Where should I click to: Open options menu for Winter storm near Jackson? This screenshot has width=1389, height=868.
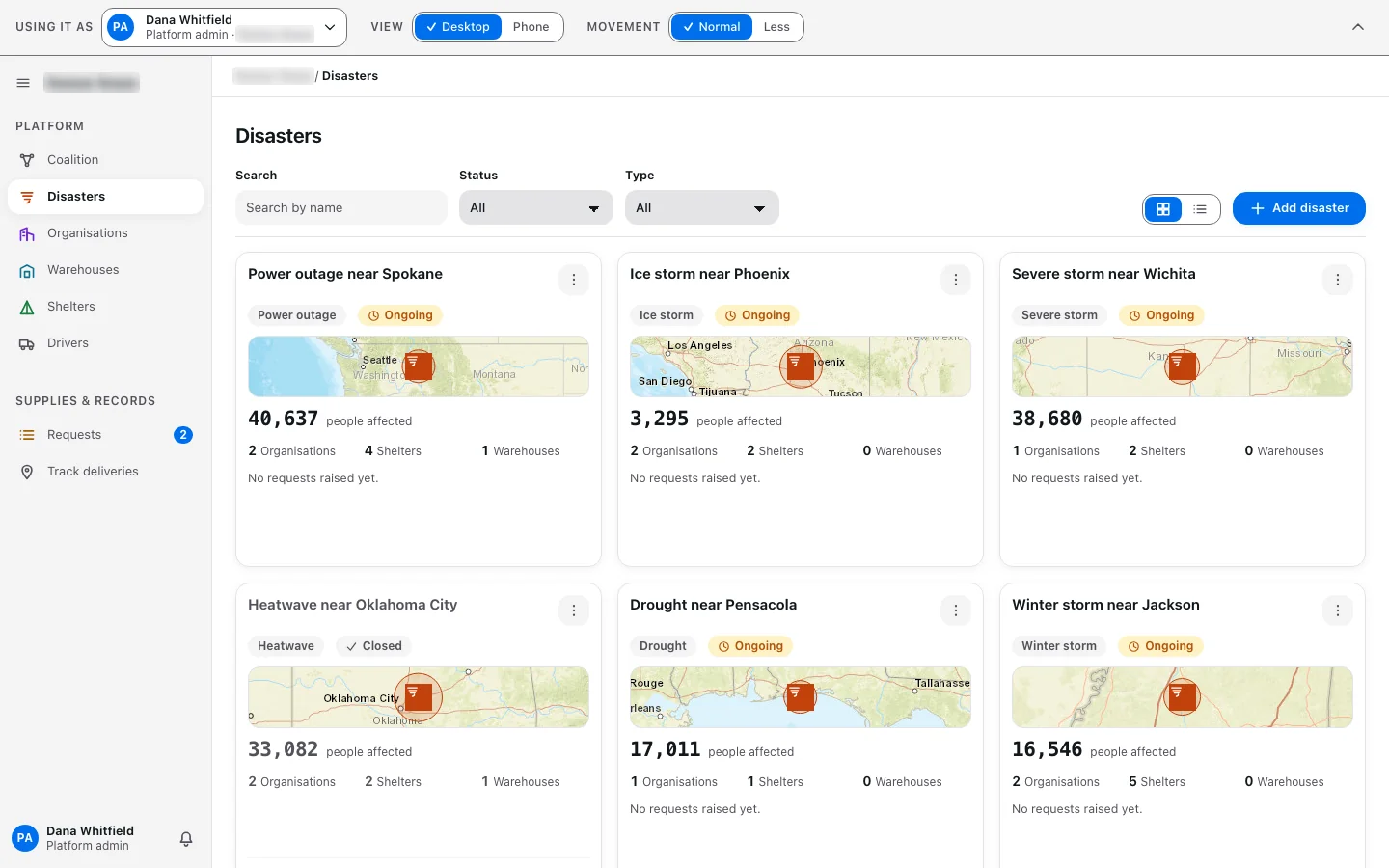click(x=1338, y=610)
